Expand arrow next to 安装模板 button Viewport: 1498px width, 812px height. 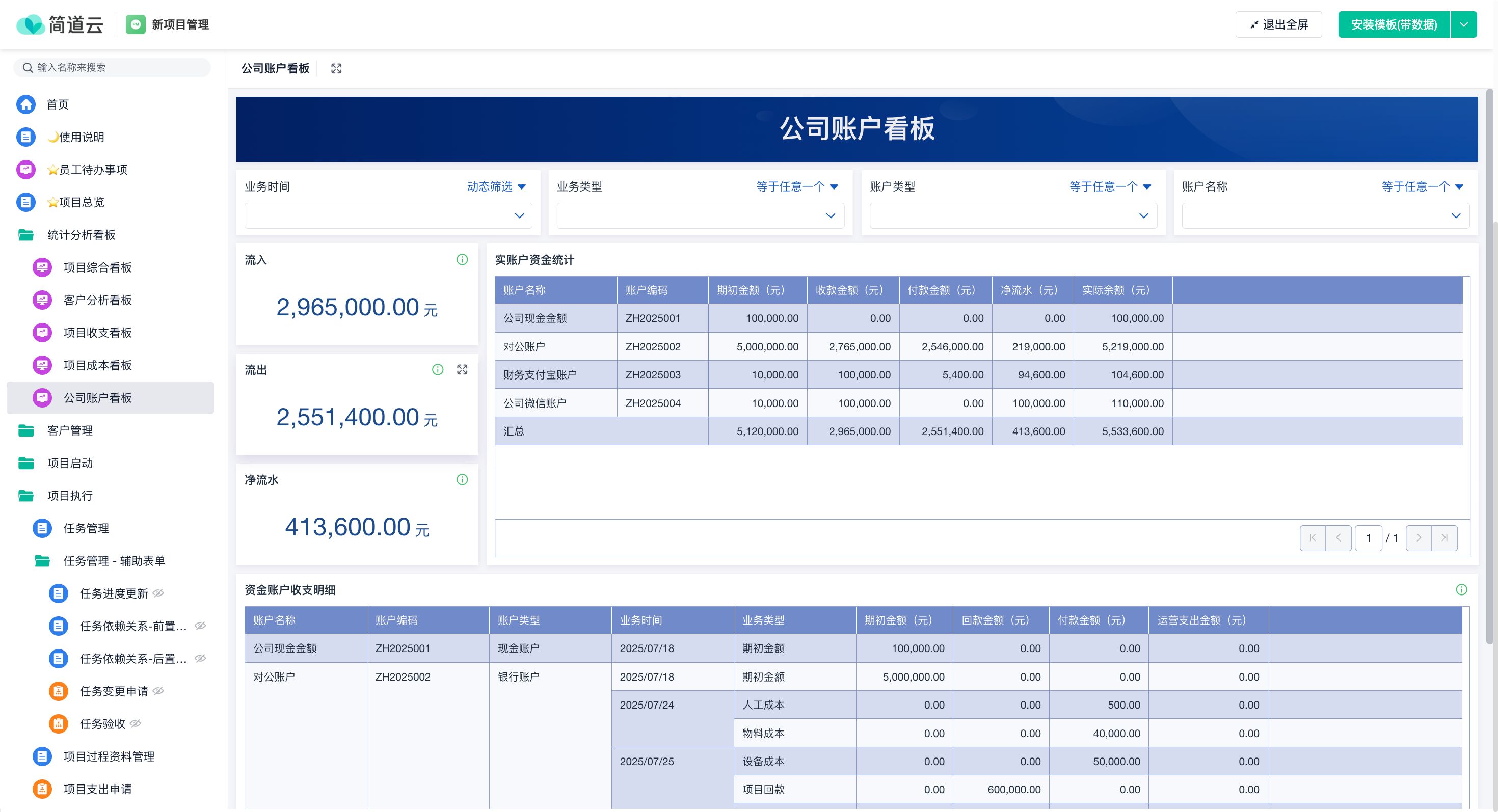click(x=1464, y=24)
